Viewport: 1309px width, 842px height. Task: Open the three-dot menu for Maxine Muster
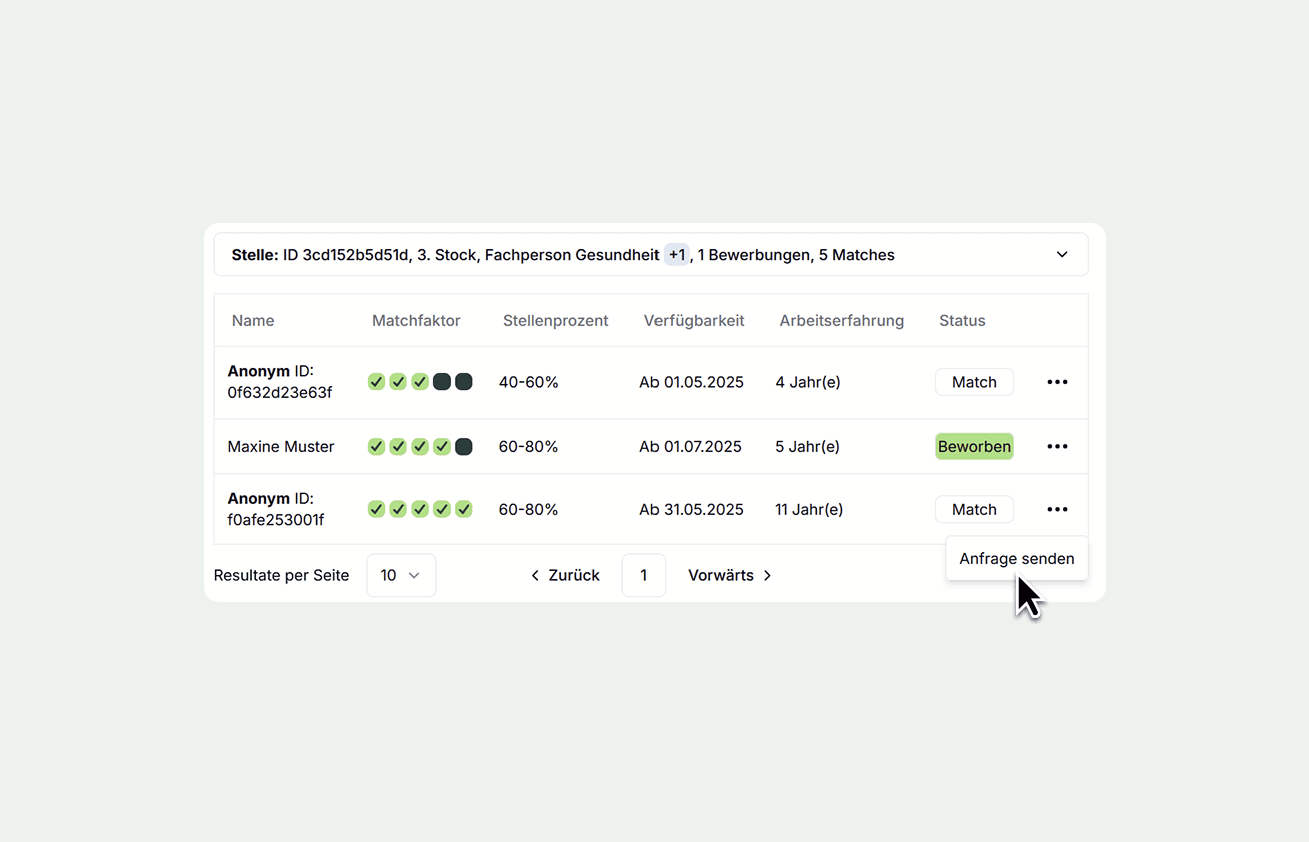pyautogui.click(x=1057, y=447)
